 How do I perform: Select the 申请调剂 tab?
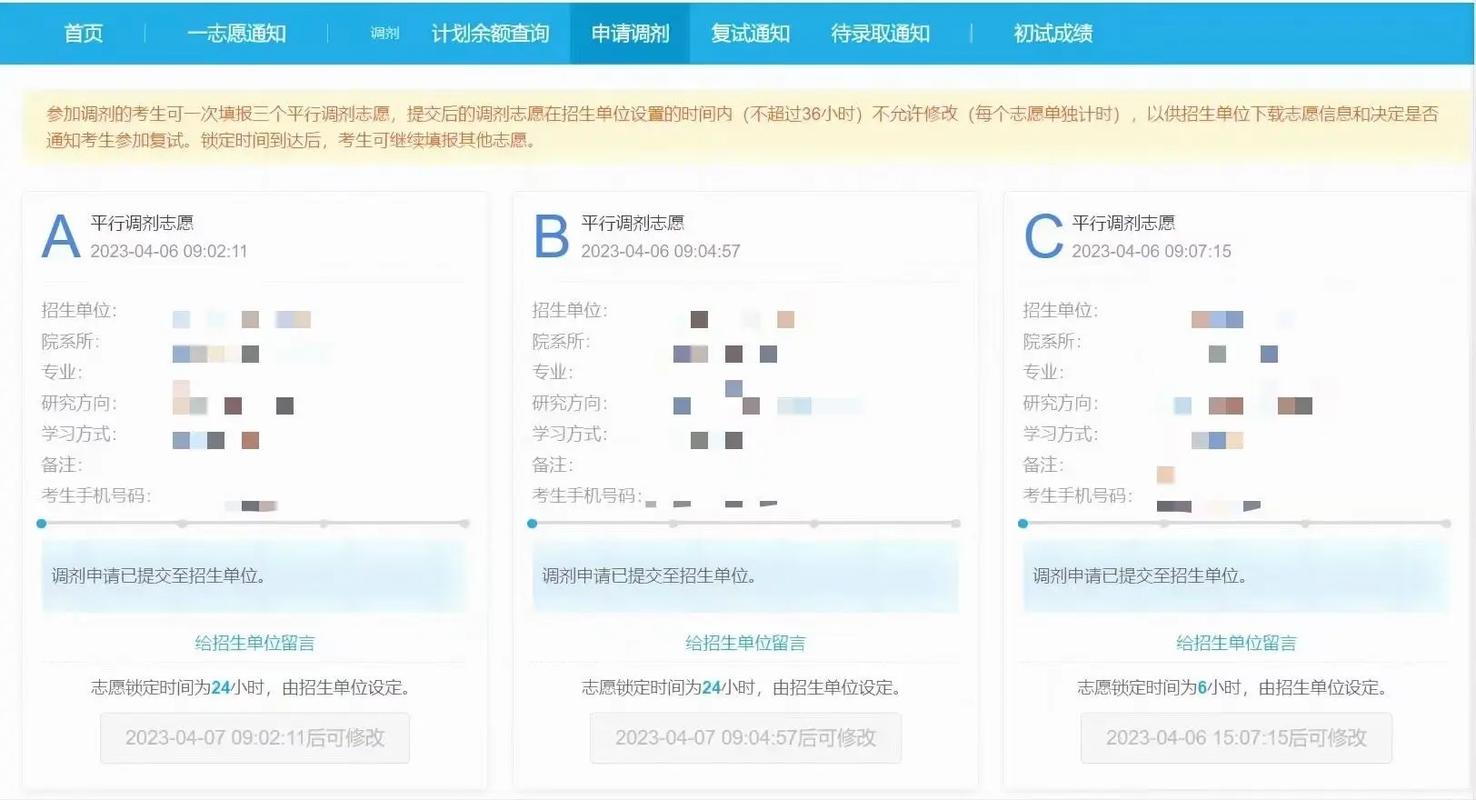coord(630,33)
